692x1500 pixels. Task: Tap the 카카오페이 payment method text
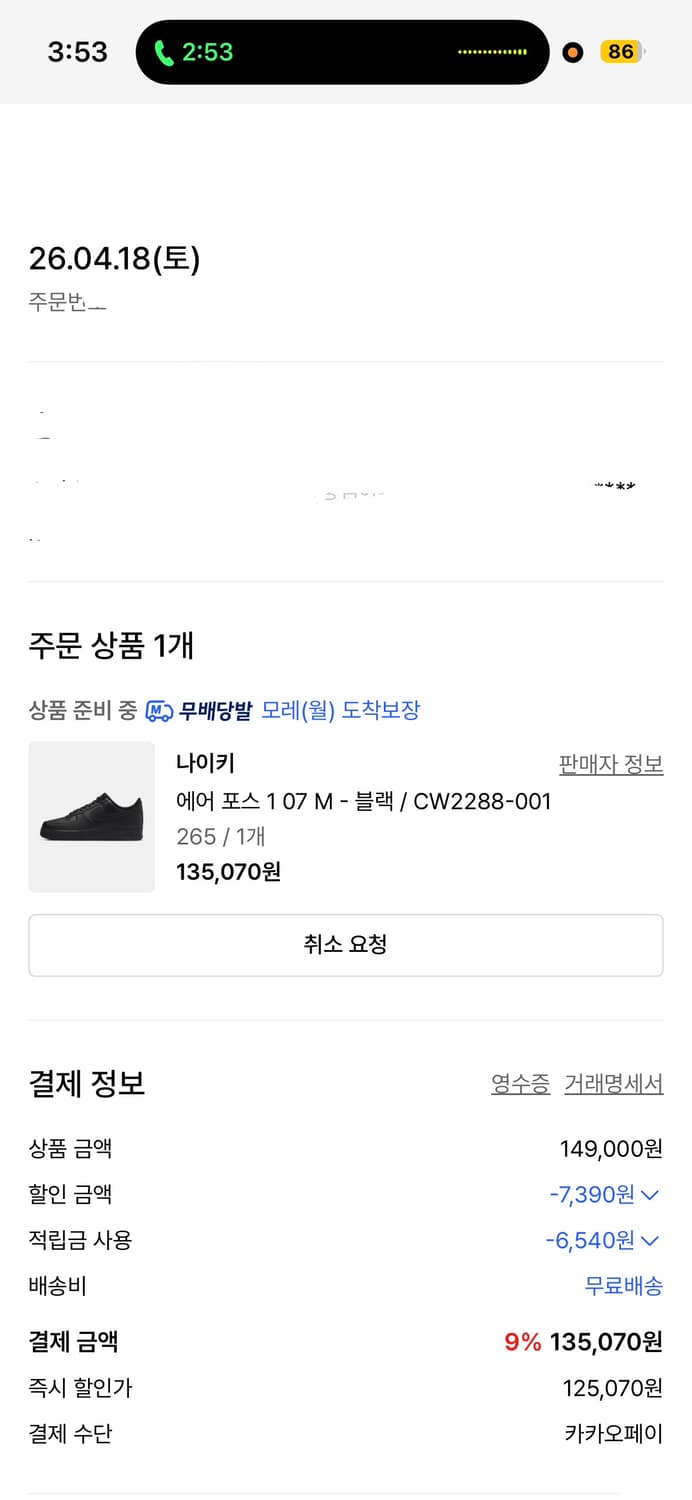[613, 1434]
